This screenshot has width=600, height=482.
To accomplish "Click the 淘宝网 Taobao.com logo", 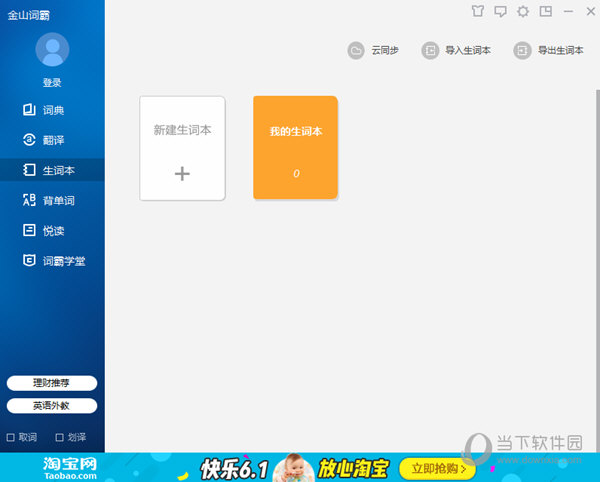I will point(70,468).
